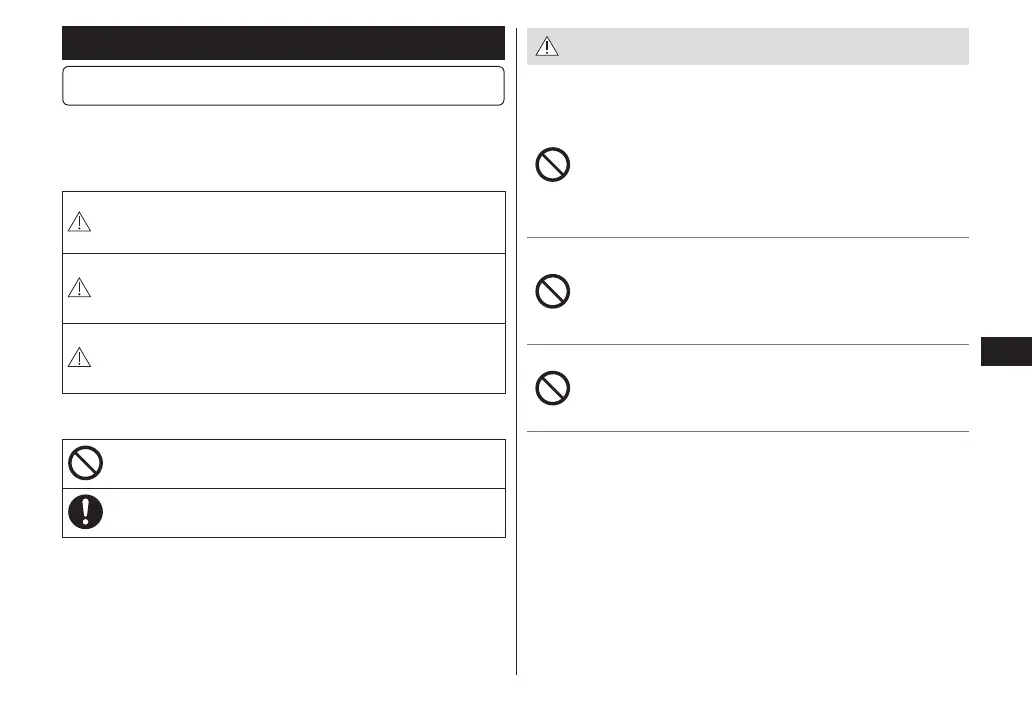1032x726 pixels.
Task: Click the lowest prohibition icon in the right column
Action: [553, 388]
